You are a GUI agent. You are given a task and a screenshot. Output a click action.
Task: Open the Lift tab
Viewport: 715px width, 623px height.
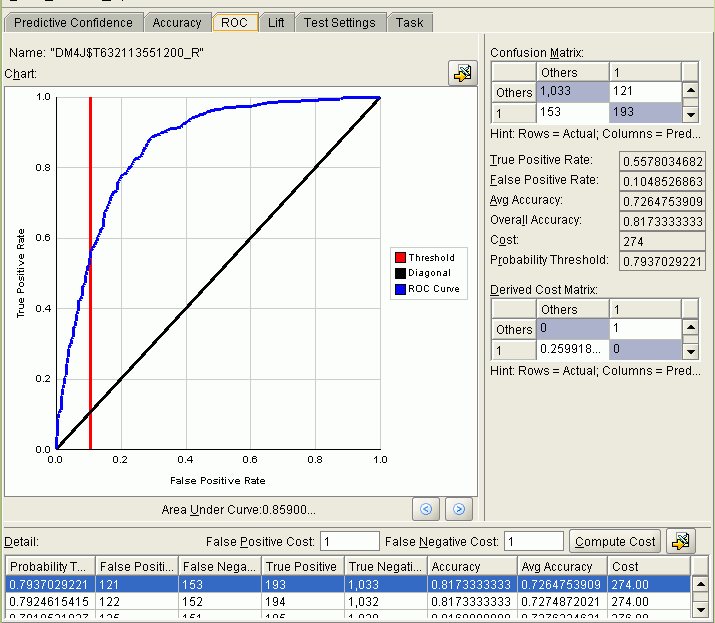tap(276, 22)
